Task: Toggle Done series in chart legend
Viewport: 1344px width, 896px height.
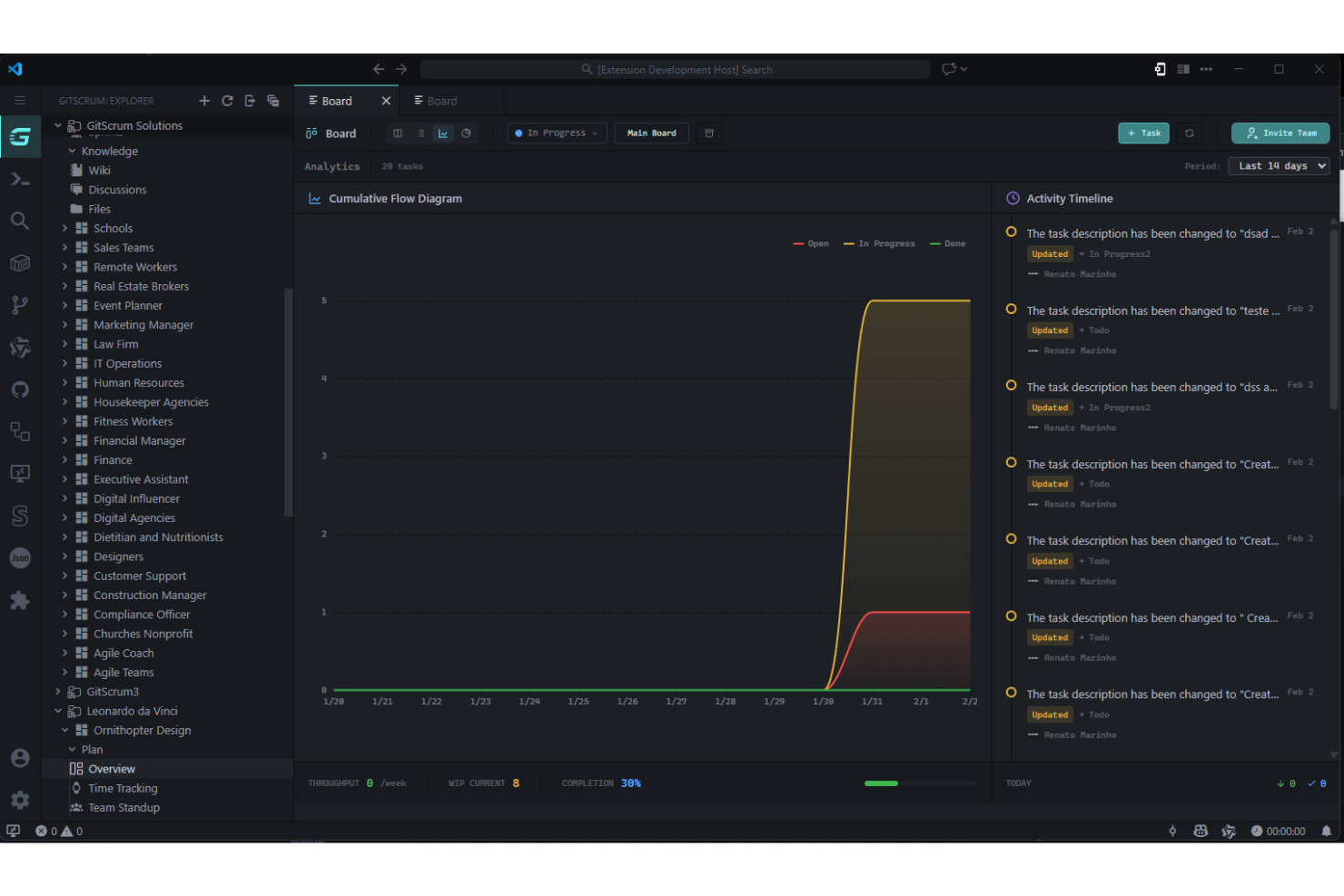Action: click(948, 243)
